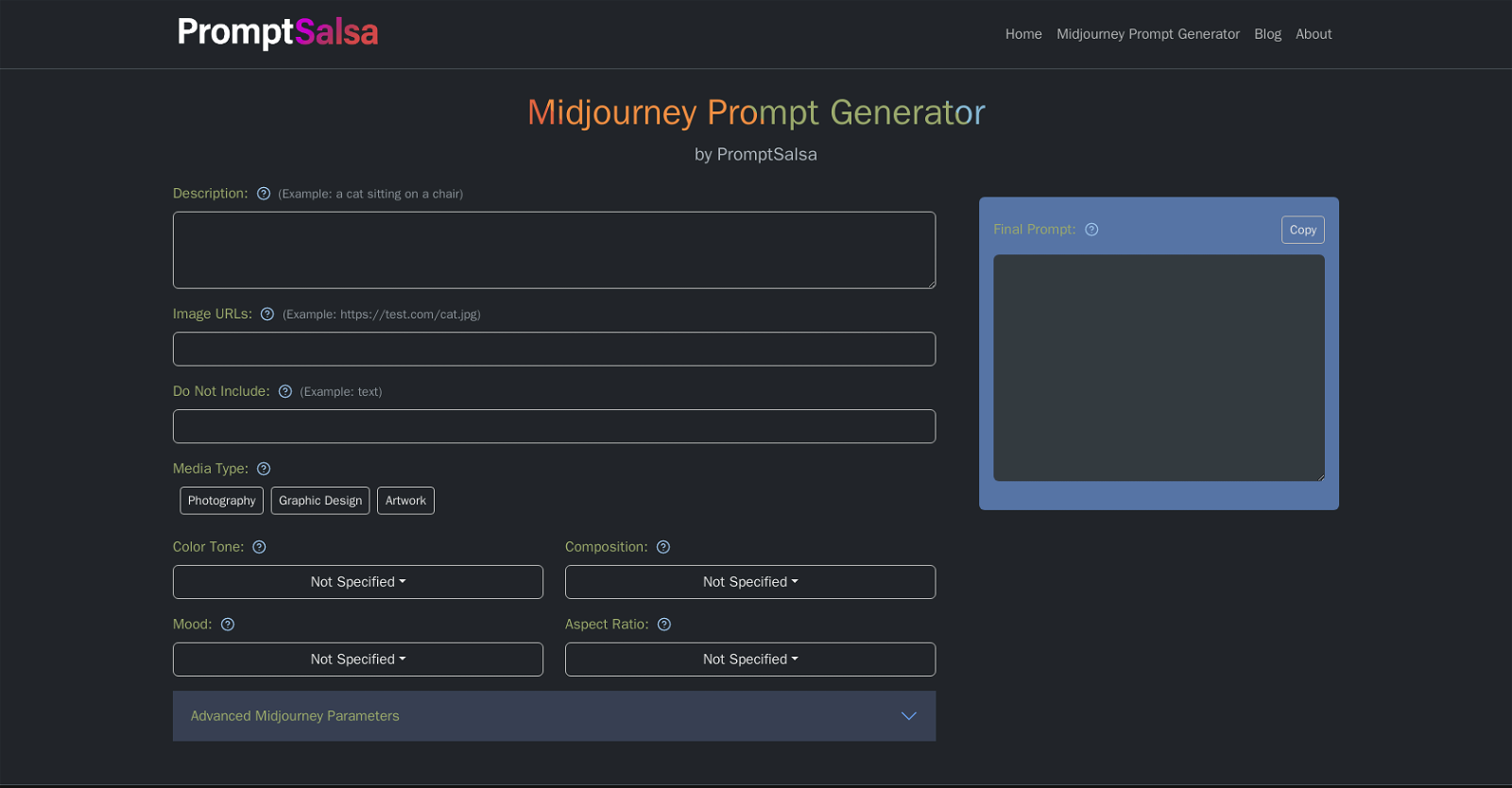Click the Media Type help icon
Viewport: 1512px width, 788px height.
264,469
